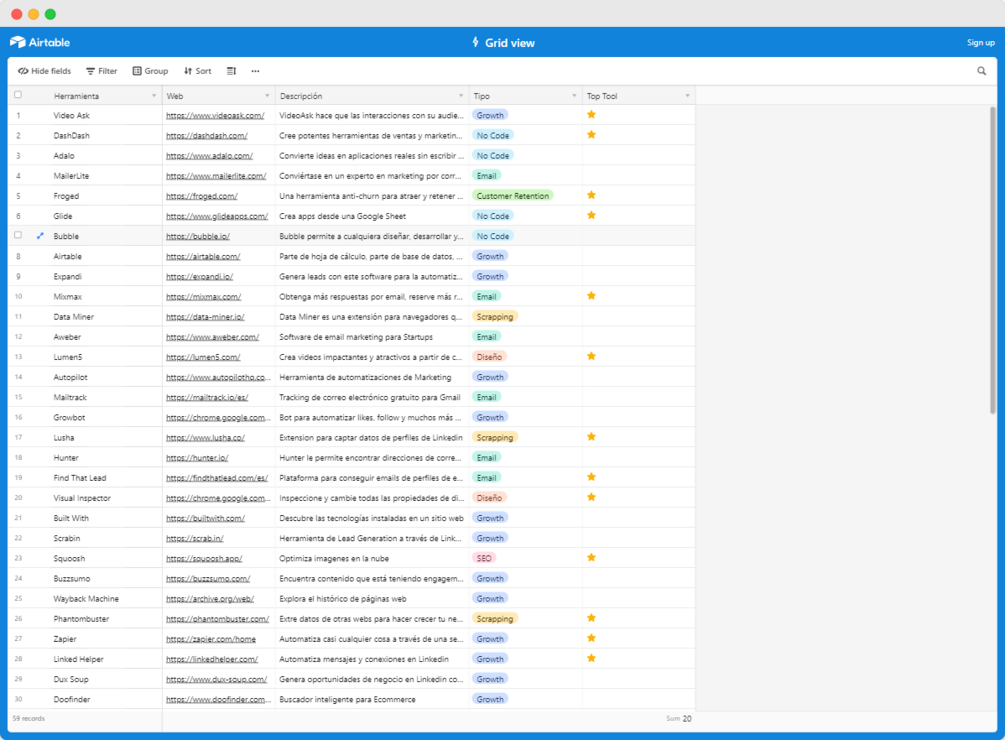Open the dashdash.com link
This screenshot has width=1005, height=740.
coord(207,136)
